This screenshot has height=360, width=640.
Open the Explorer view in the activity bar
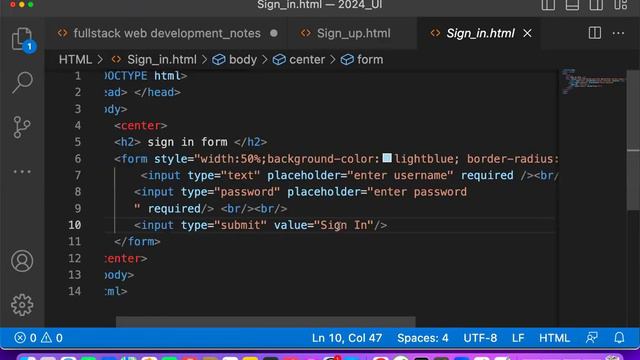tap(22, 39)
